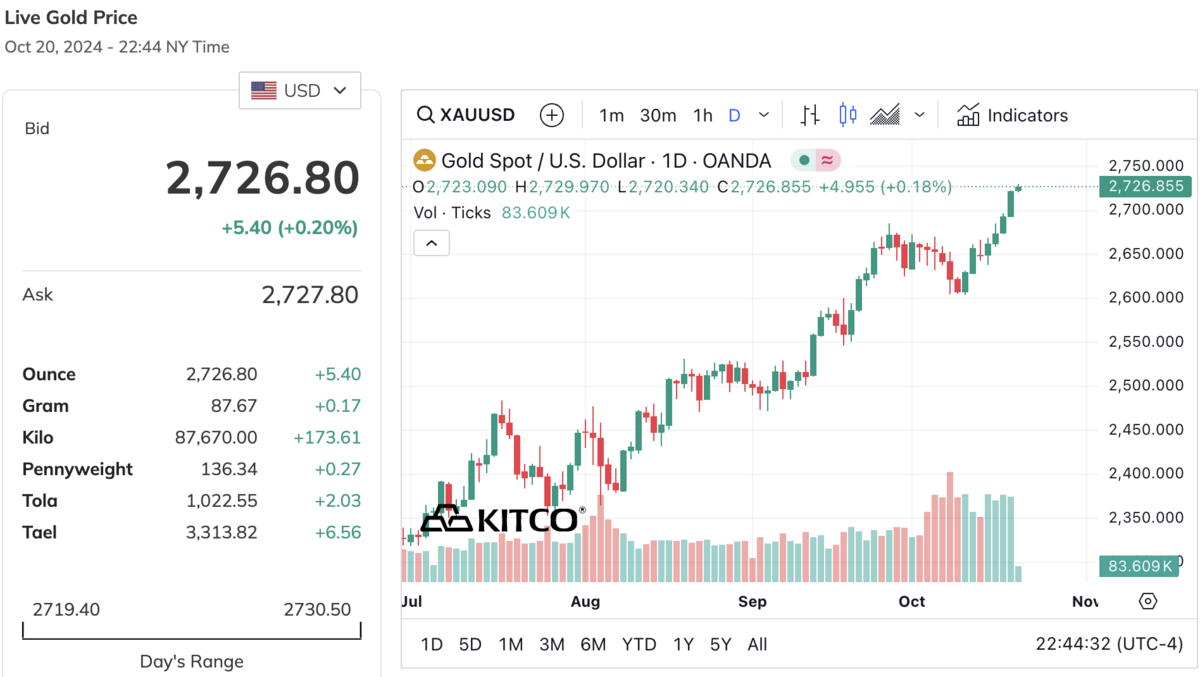This screenshot has height=677, width=1200.
Task: Click the Day's Range label
Action: coord(191,661)
